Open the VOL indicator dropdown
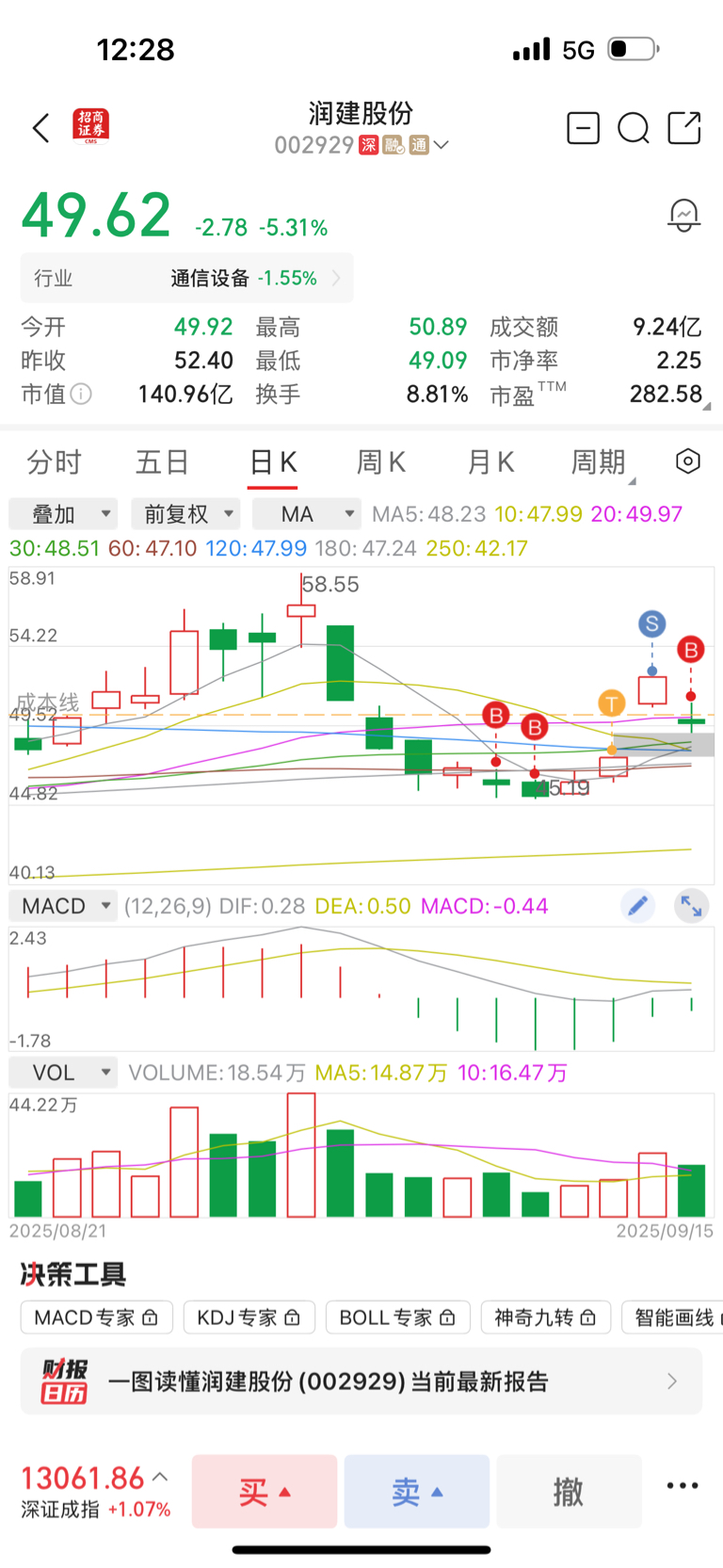The width and height of the screenshot is (723, 1568). pyautogui.click(x=63, y=1073)
